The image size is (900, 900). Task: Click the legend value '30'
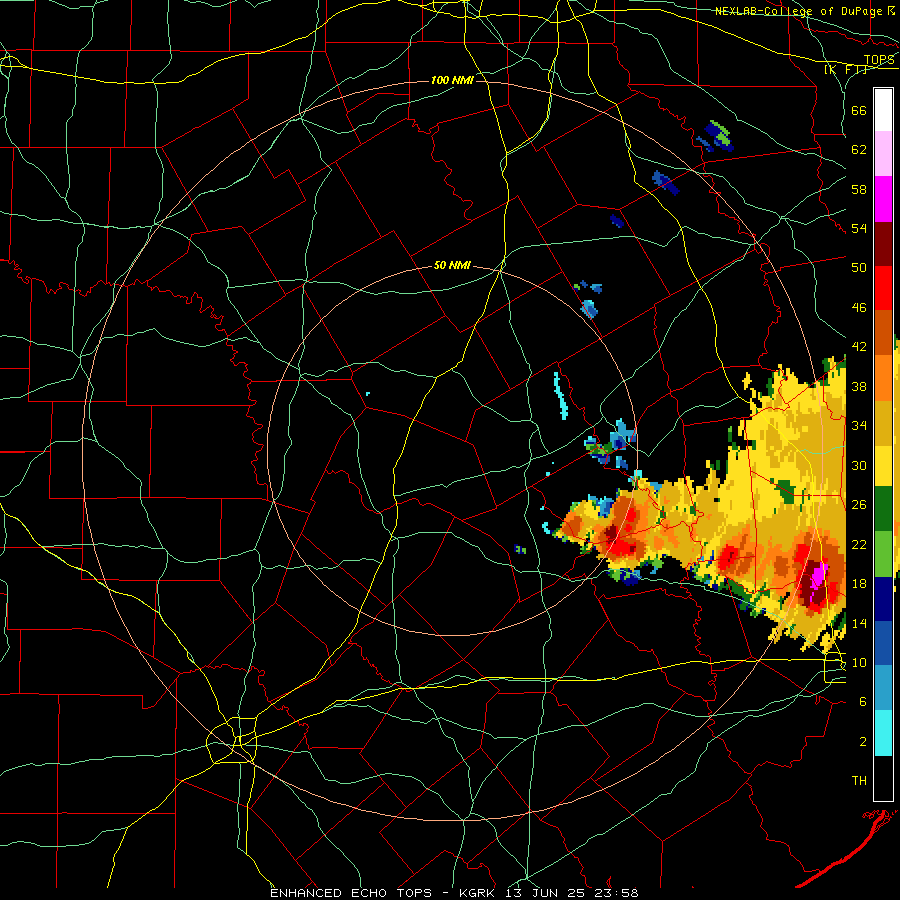click(x=859, y=465)
